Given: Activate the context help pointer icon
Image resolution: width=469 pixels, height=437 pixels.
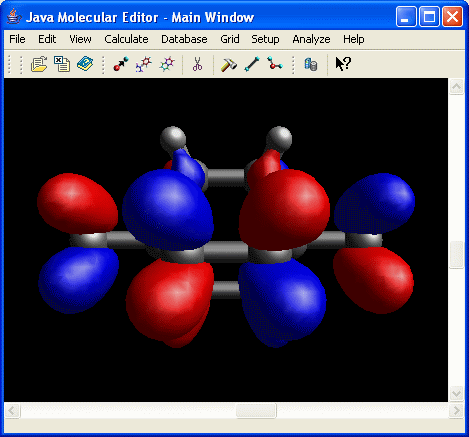Looking at the screenshot, I should [343, 64].
